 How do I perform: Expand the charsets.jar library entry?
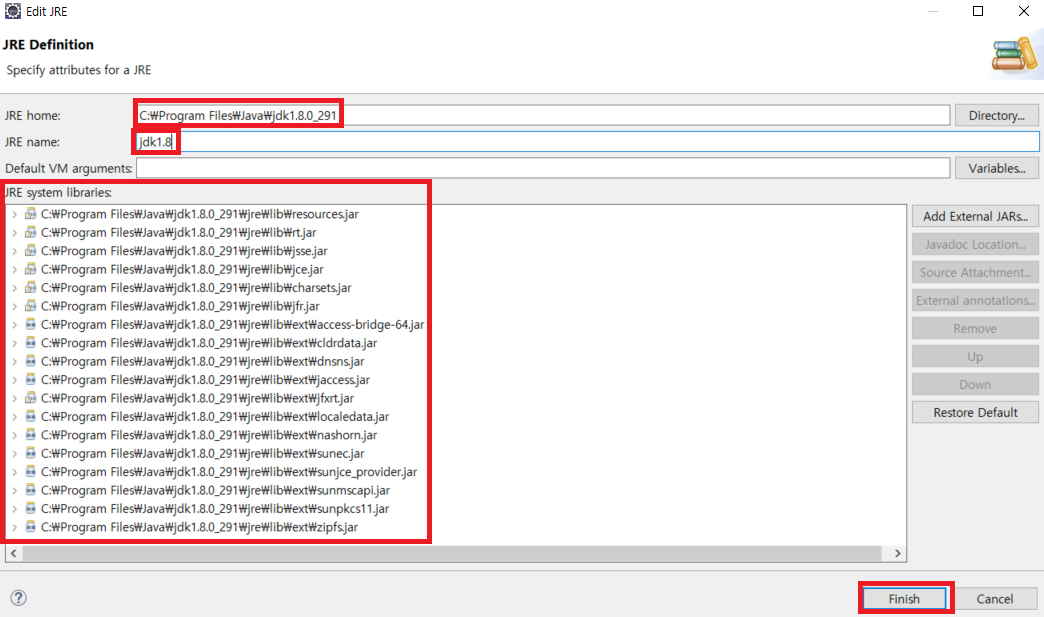[14, 288]
